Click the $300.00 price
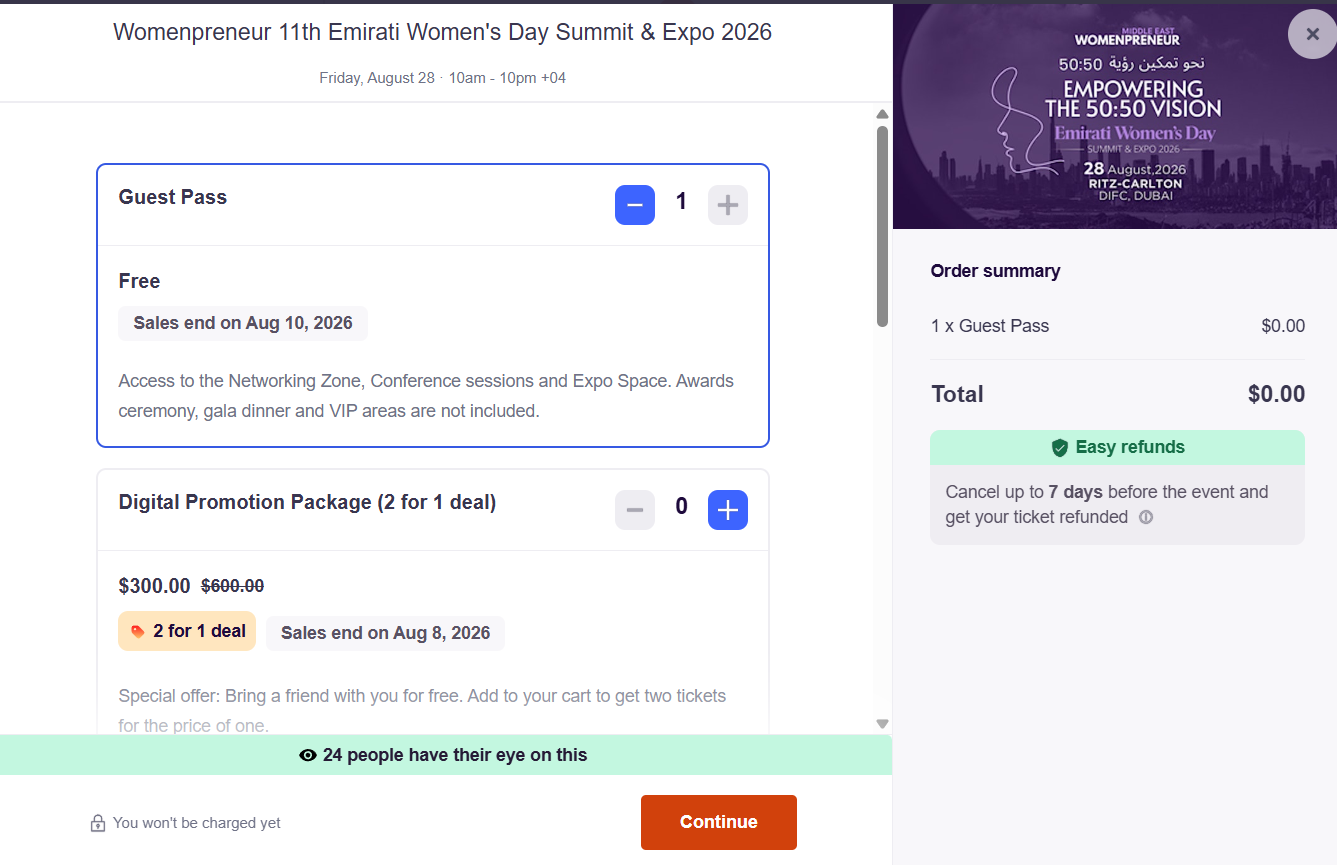This screenshot has height=865, width=1337. [154, 586]
